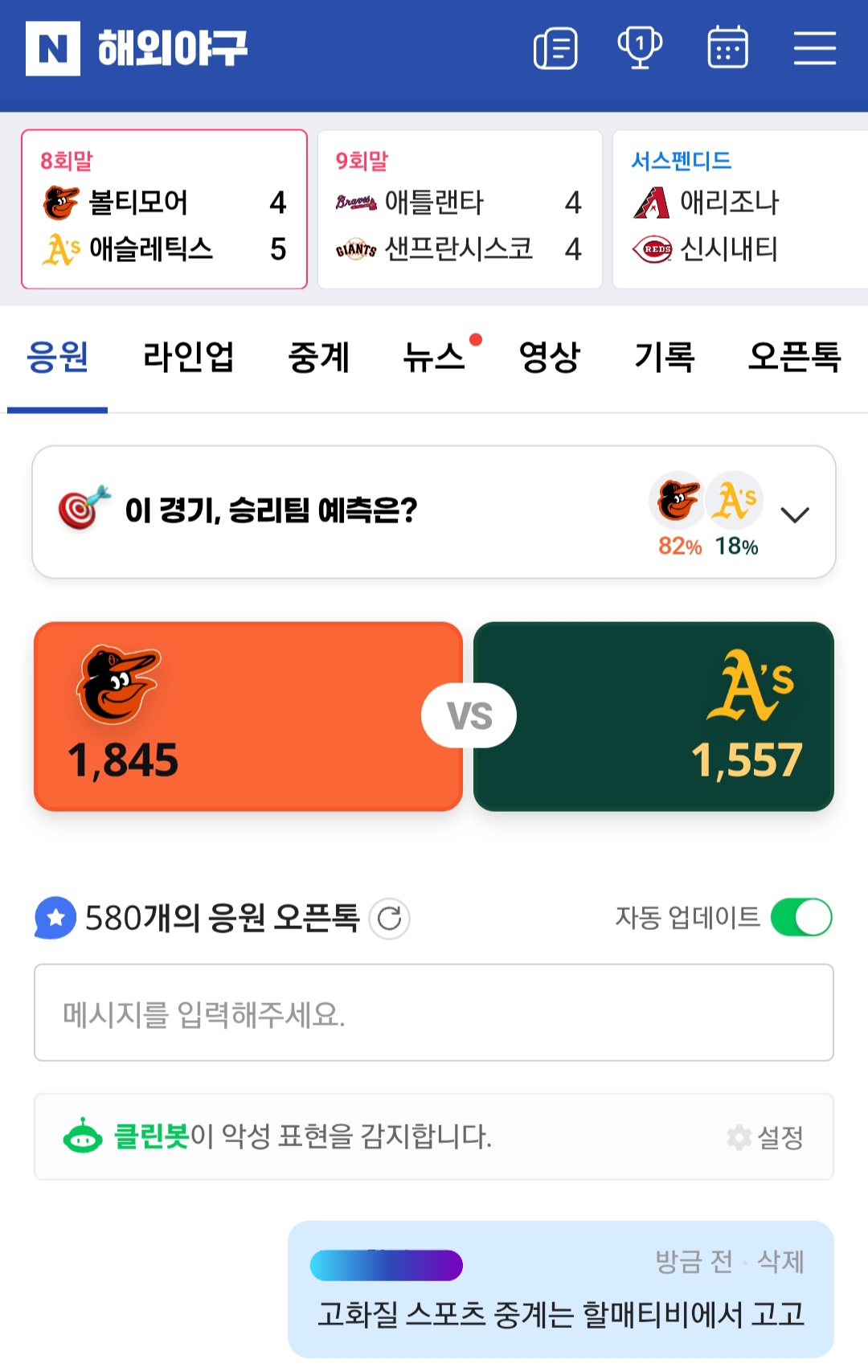Refresh the cheer open talk list
Image resolution: width=868 pixels, height=1372 pixels.
[390, 918]
